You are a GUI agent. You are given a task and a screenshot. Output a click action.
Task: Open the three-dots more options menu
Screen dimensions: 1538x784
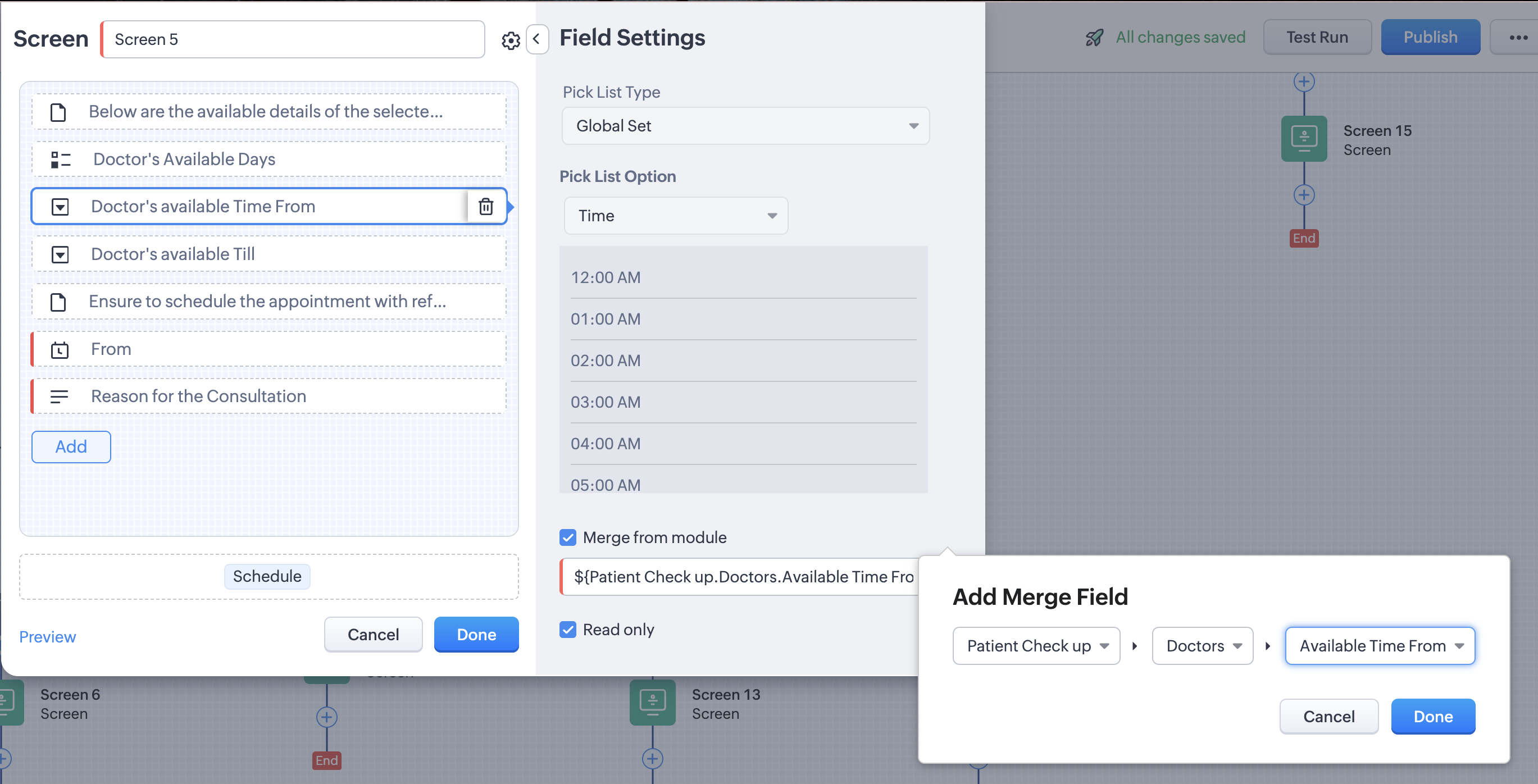pos(1517,38)
